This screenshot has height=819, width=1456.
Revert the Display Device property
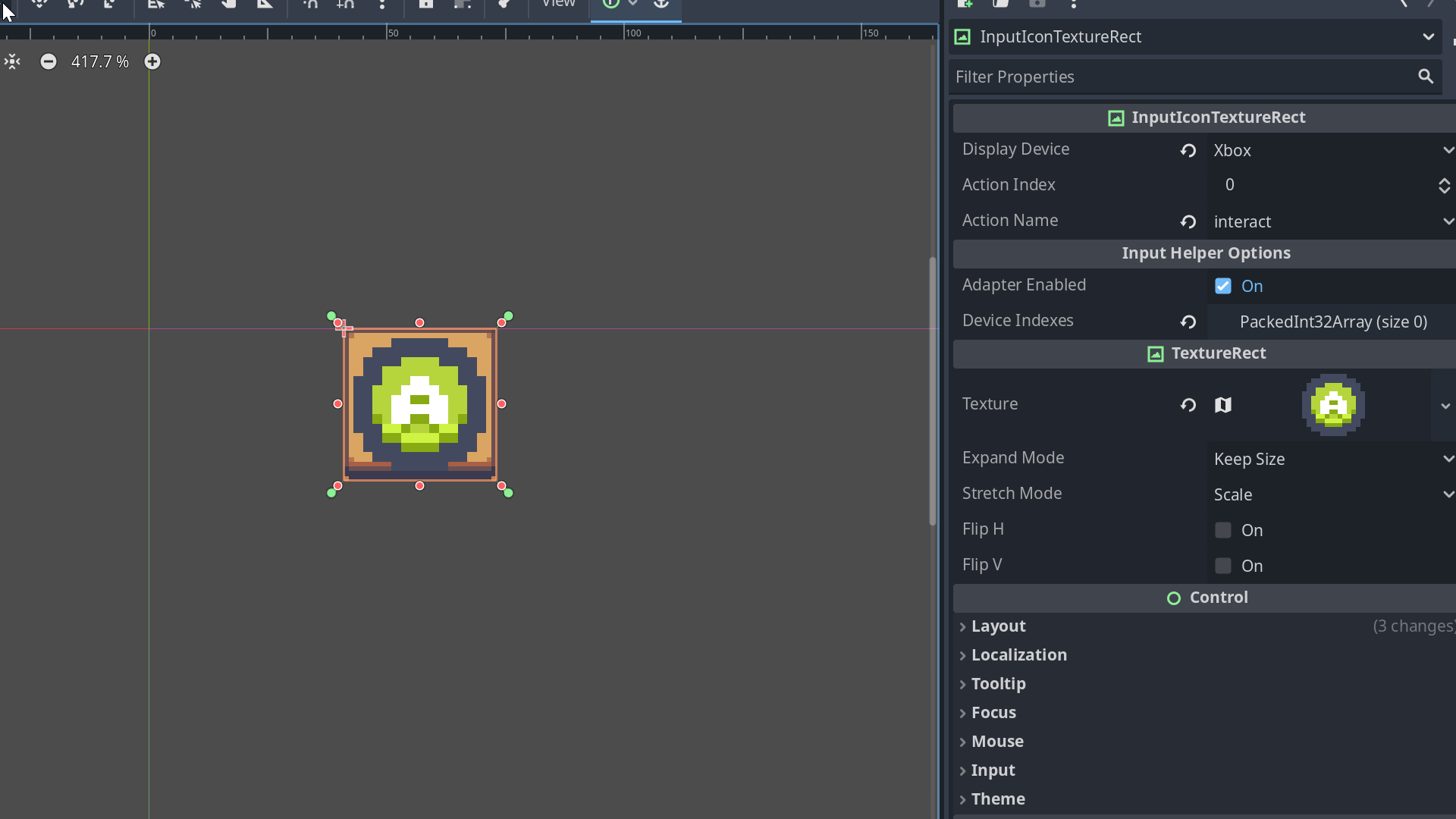1188,150
